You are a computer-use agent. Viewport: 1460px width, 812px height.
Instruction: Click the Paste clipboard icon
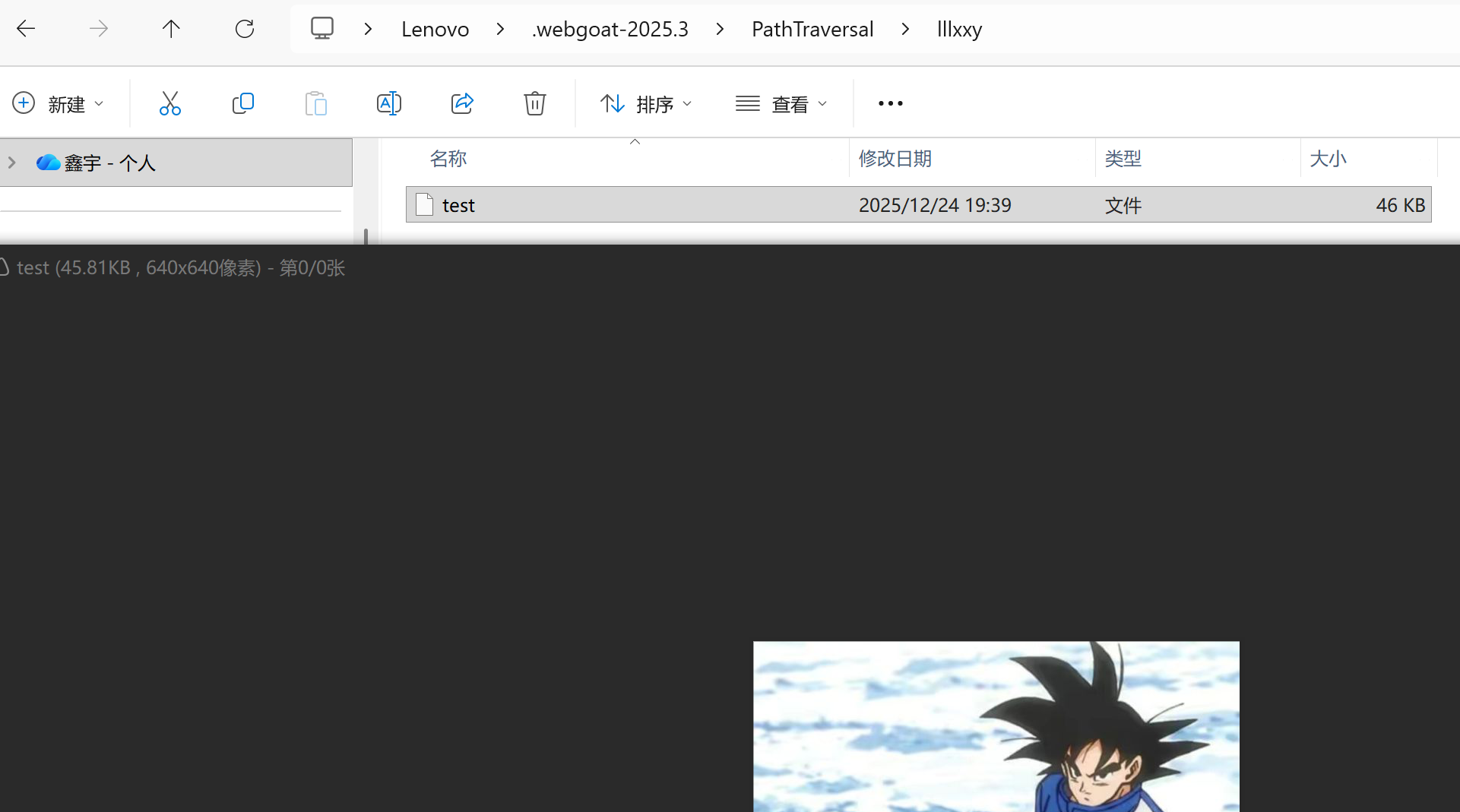pos(316,103)
